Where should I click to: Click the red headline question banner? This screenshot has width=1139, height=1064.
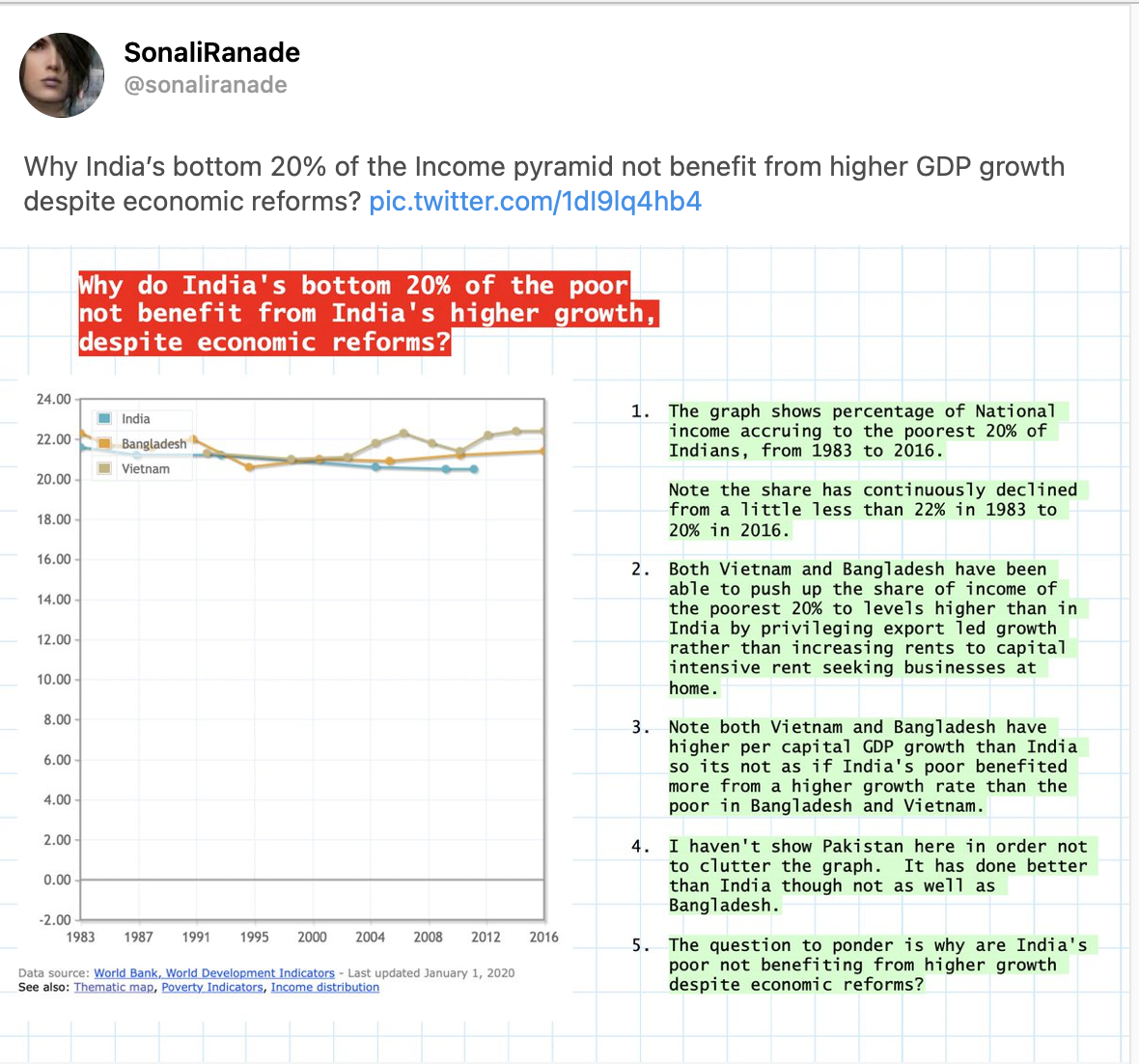click(367, 313)
